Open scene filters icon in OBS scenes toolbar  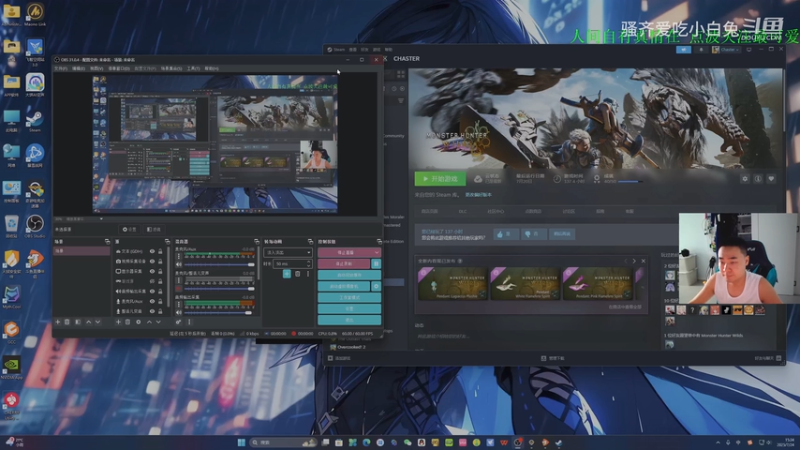point(78,322)
